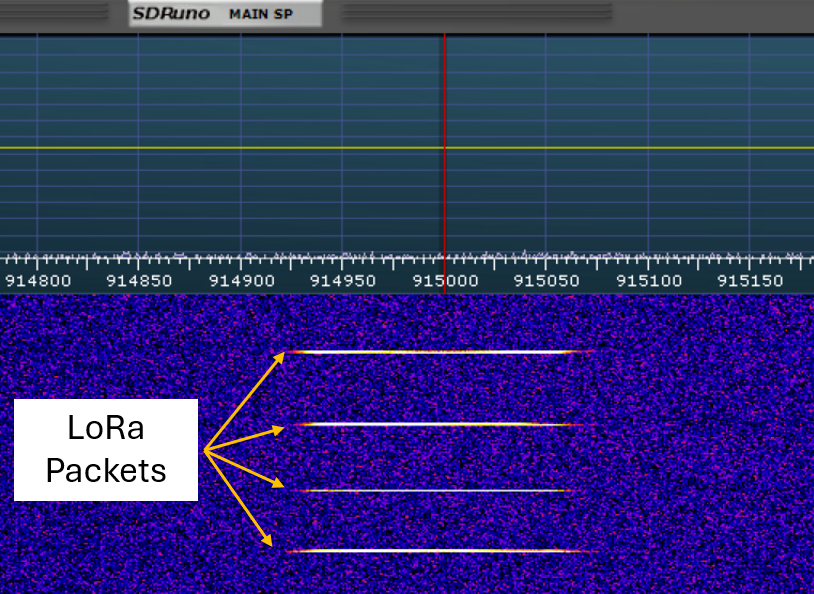814x594 pixels.
Task: Click the second LoRa packet trace
Action: [439, 424]
